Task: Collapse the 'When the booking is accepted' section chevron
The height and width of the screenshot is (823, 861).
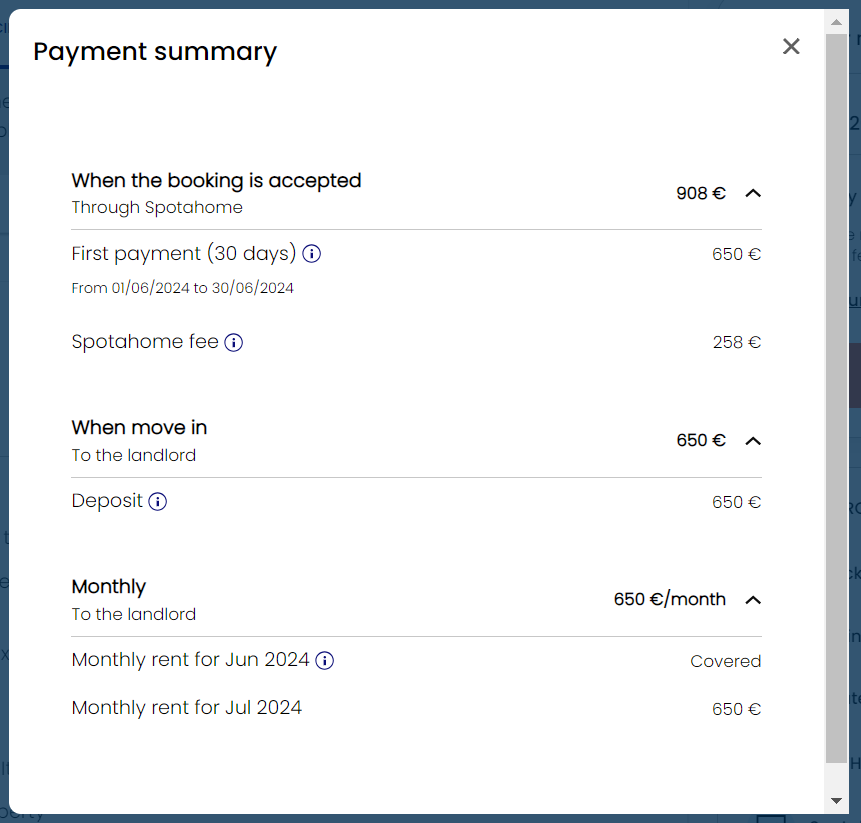Action: click(x=753, y=193)
